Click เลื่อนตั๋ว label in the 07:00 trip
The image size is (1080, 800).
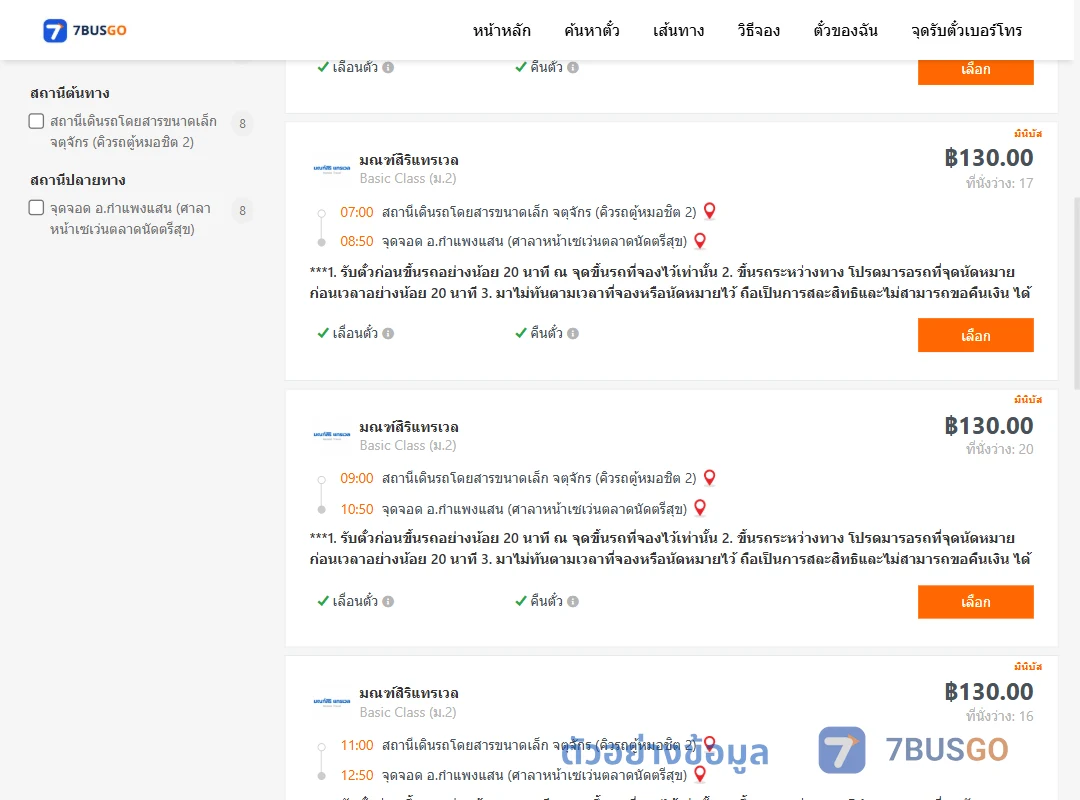pyautogui.click(x=355, y=334)
